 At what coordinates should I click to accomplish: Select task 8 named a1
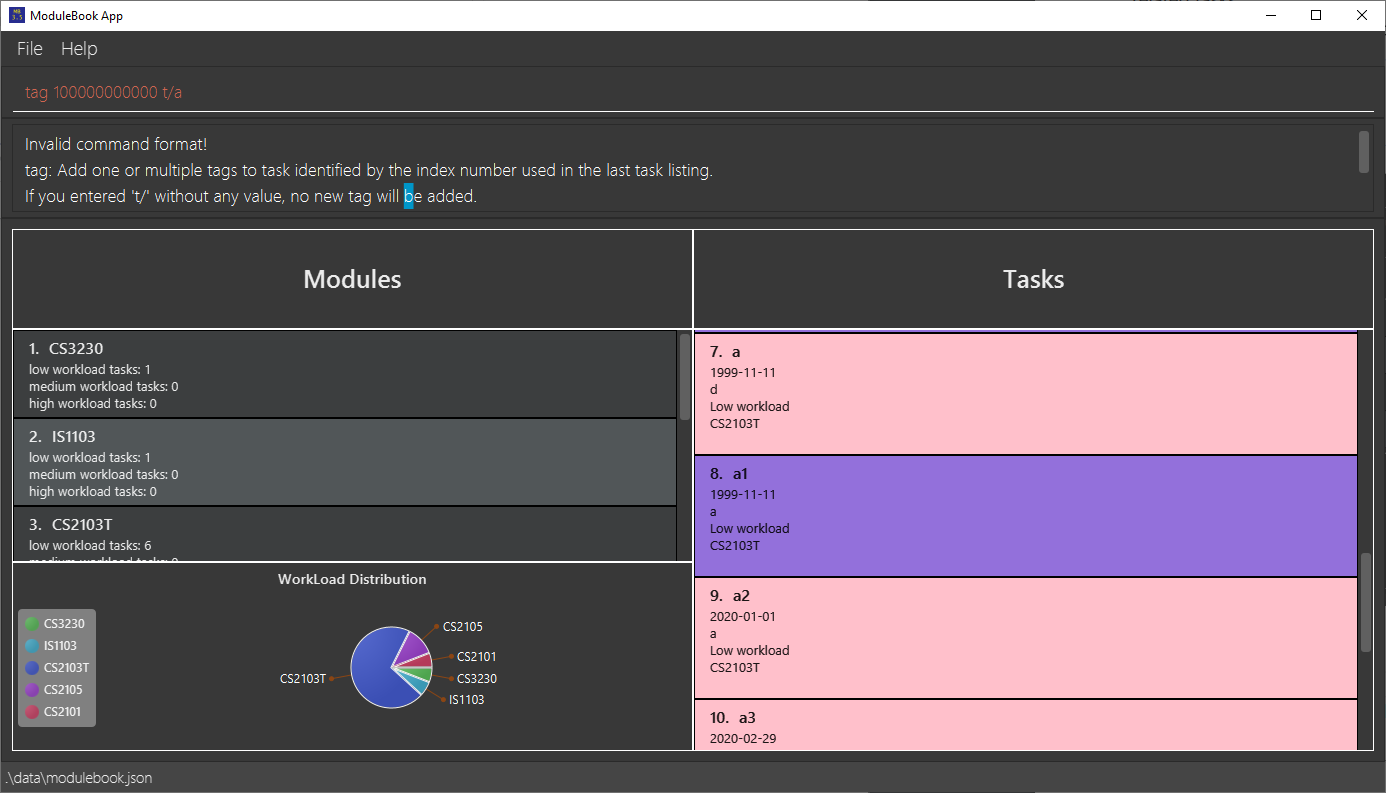[x=1026, y=516]
